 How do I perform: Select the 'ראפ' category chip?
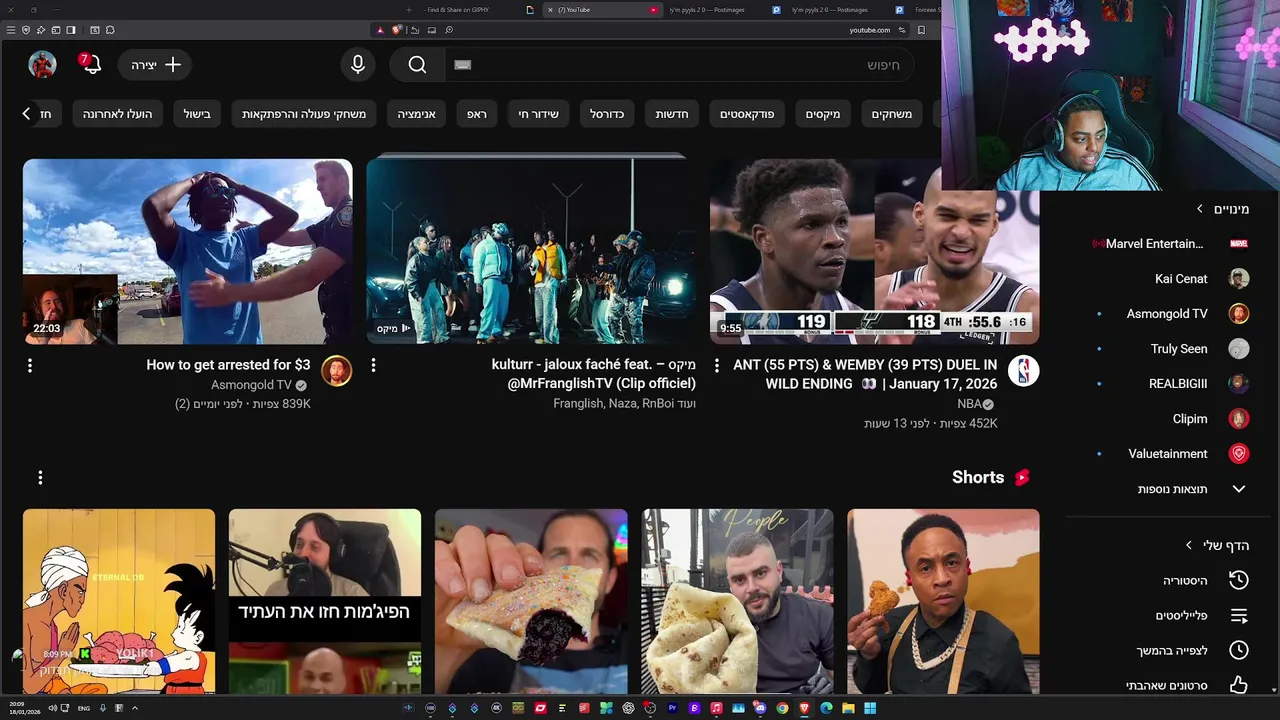tap(477, 114)
